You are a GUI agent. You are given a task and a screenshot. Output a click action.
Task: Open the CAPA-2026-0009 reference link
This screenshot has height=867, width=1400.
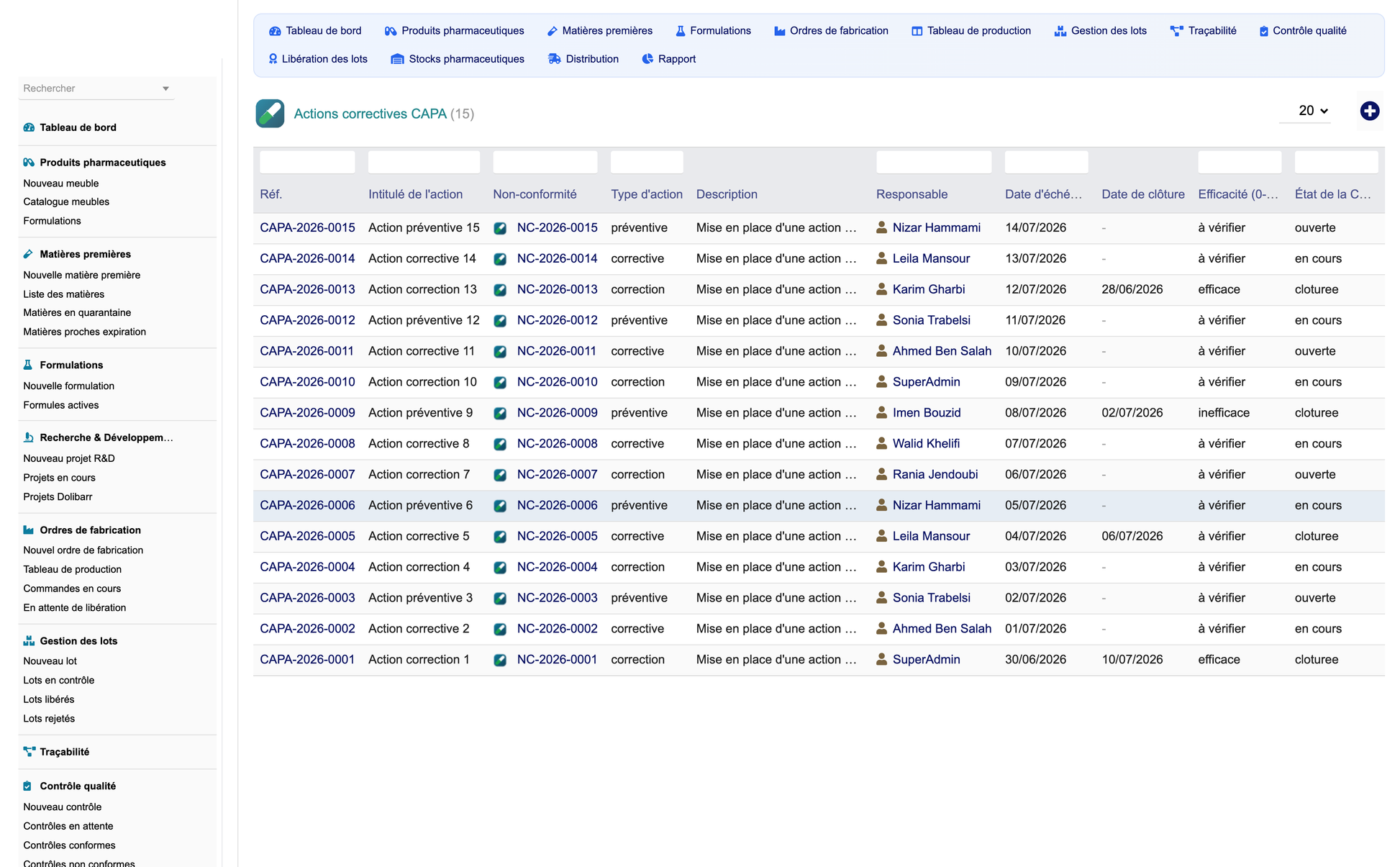pos(307,412)
